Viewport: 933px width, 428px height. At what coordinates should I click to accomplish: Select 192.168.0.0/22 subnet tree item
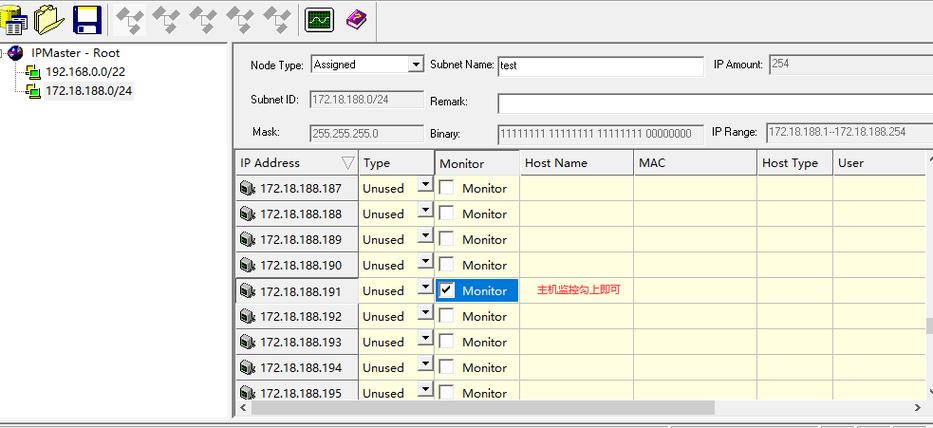(x=85, y=72)
